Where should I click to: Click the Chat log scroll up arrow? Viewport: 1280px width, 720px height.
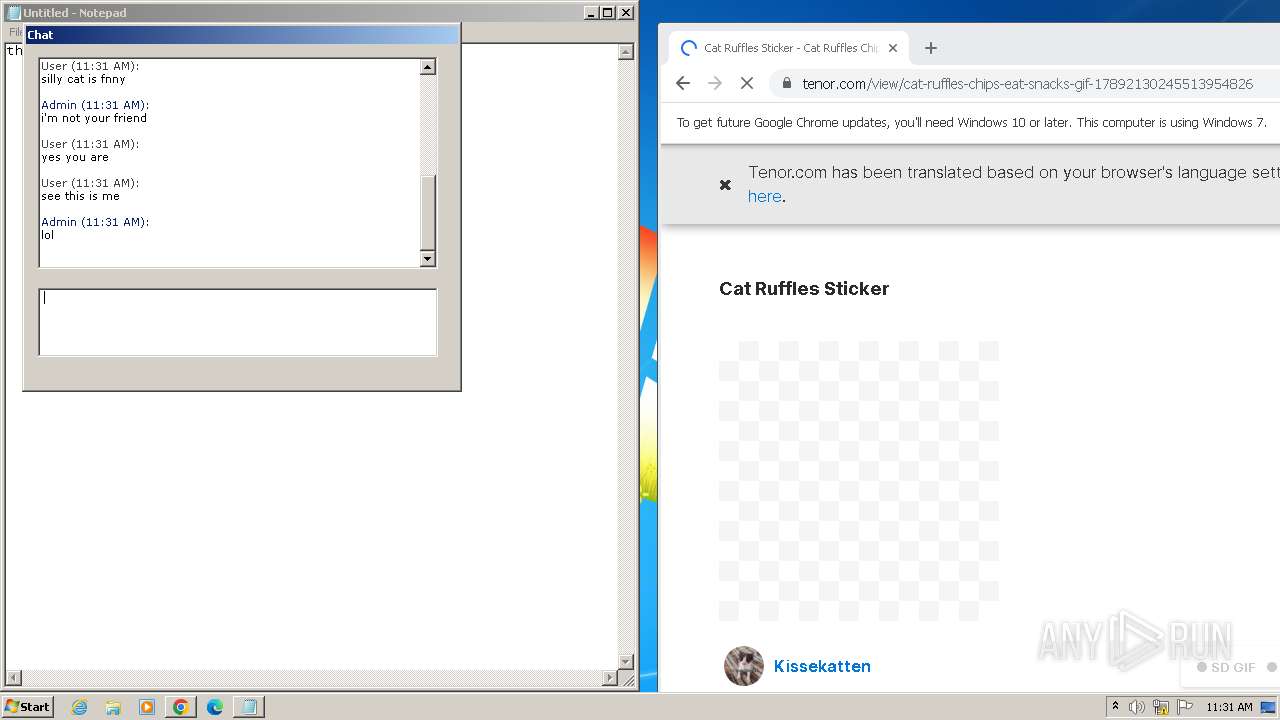[428, 67]
